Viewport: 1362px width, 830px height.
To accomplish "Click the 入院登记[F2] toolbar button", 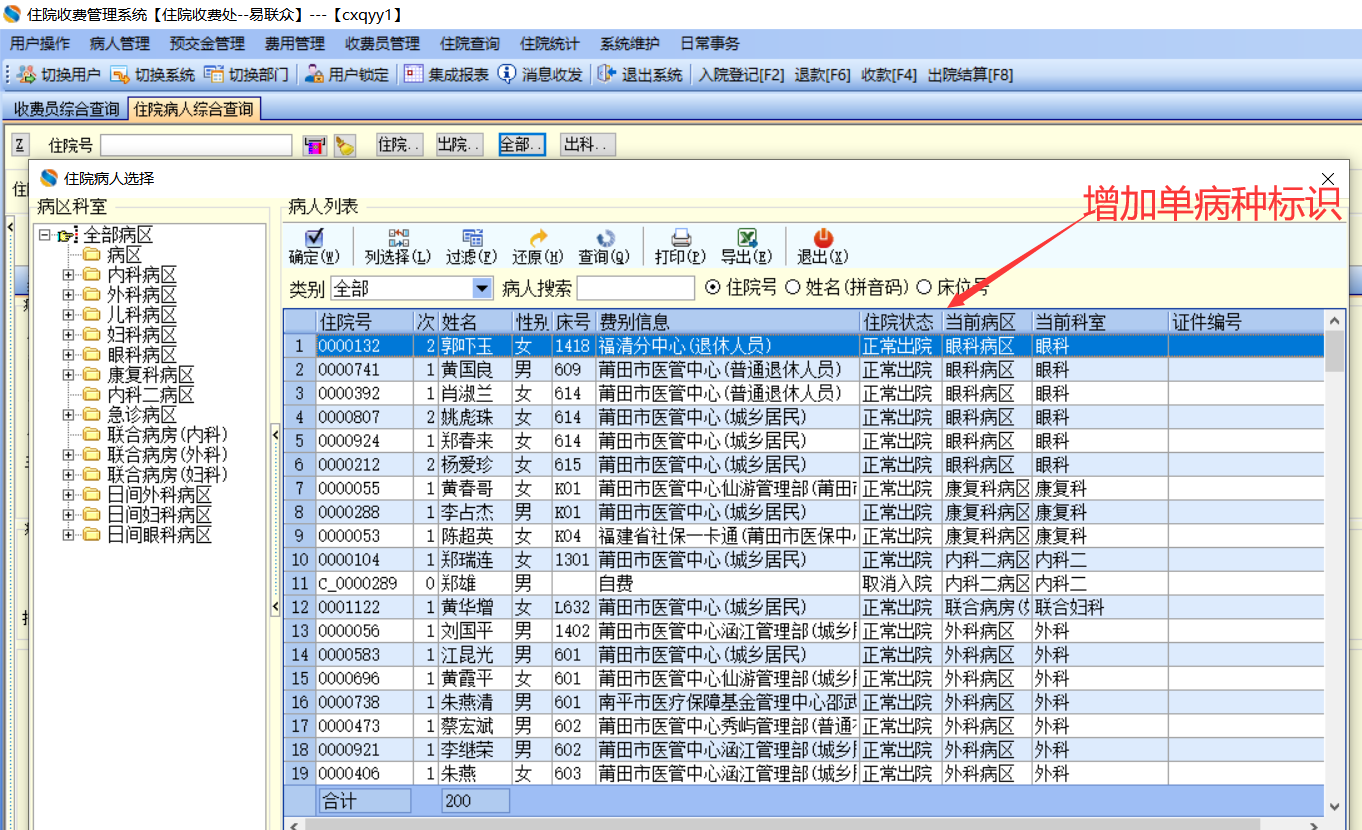I will tap(742, 74).
